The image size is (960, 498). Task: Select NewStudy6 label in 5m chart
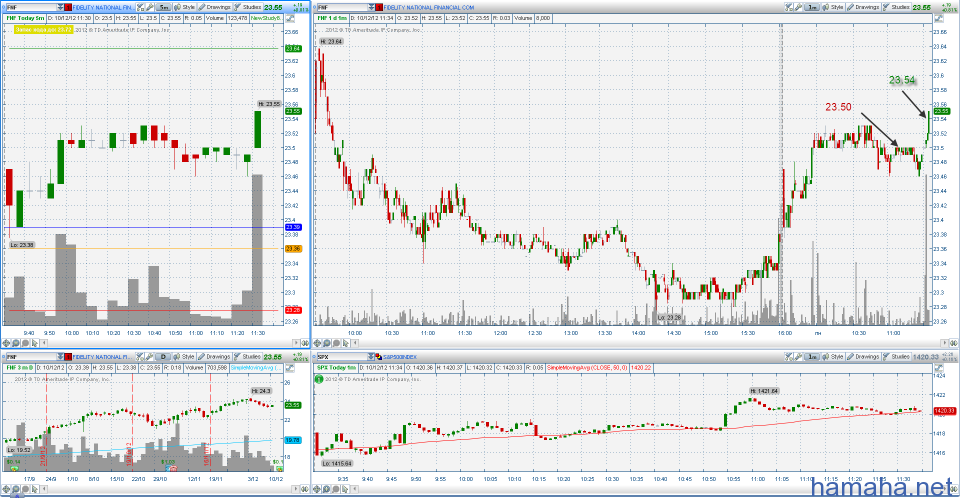coord(266,18)
